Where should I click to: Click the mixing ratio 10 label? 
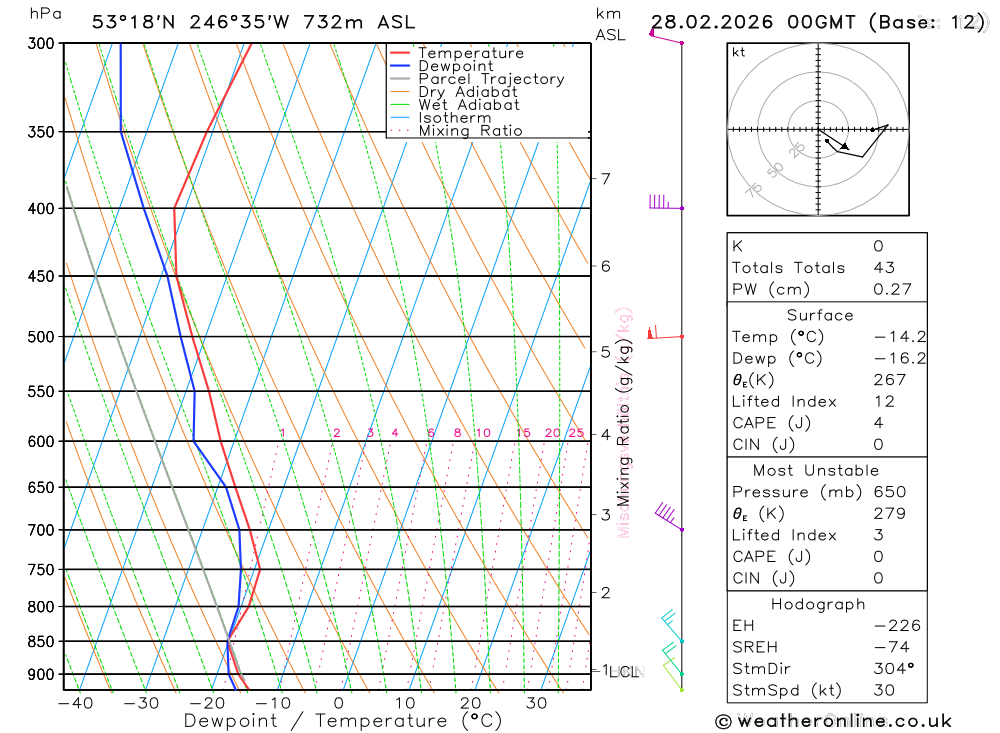point(483,433)
